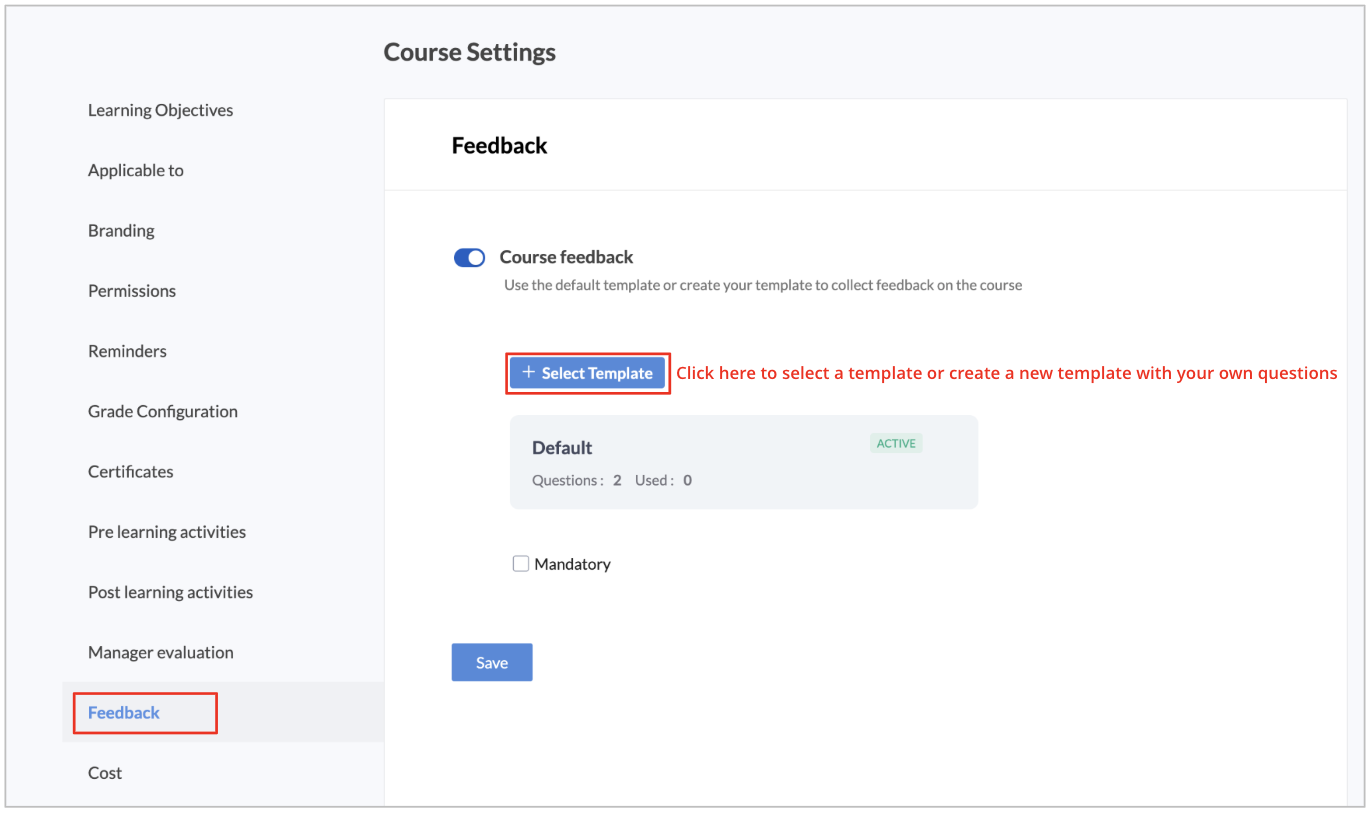Screen dimensions: 1372x814
Task: Click the ACTIVE status badge
Action: [x=896, y=443]
